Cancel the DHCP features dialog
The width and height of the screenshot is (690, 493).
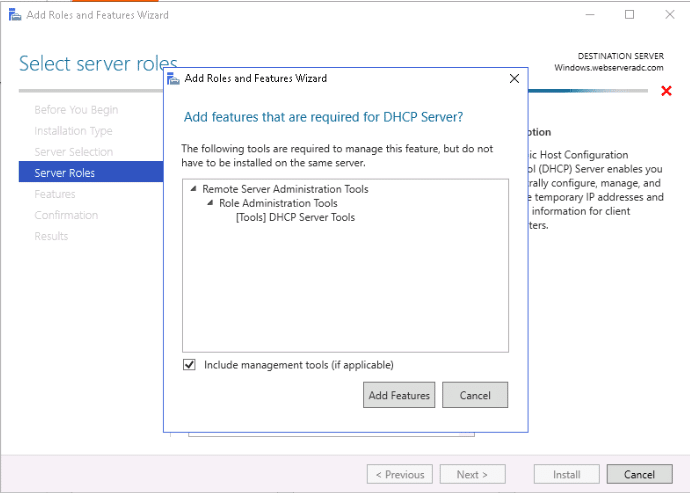pos(475,395)
